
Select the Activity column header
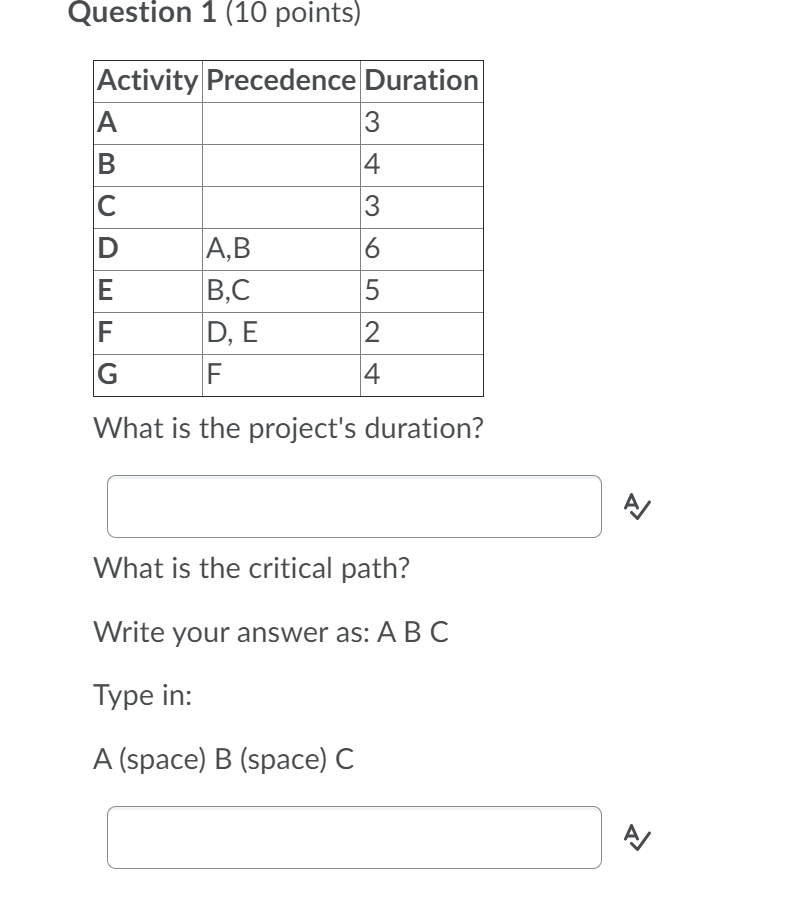tap(146, 81)
